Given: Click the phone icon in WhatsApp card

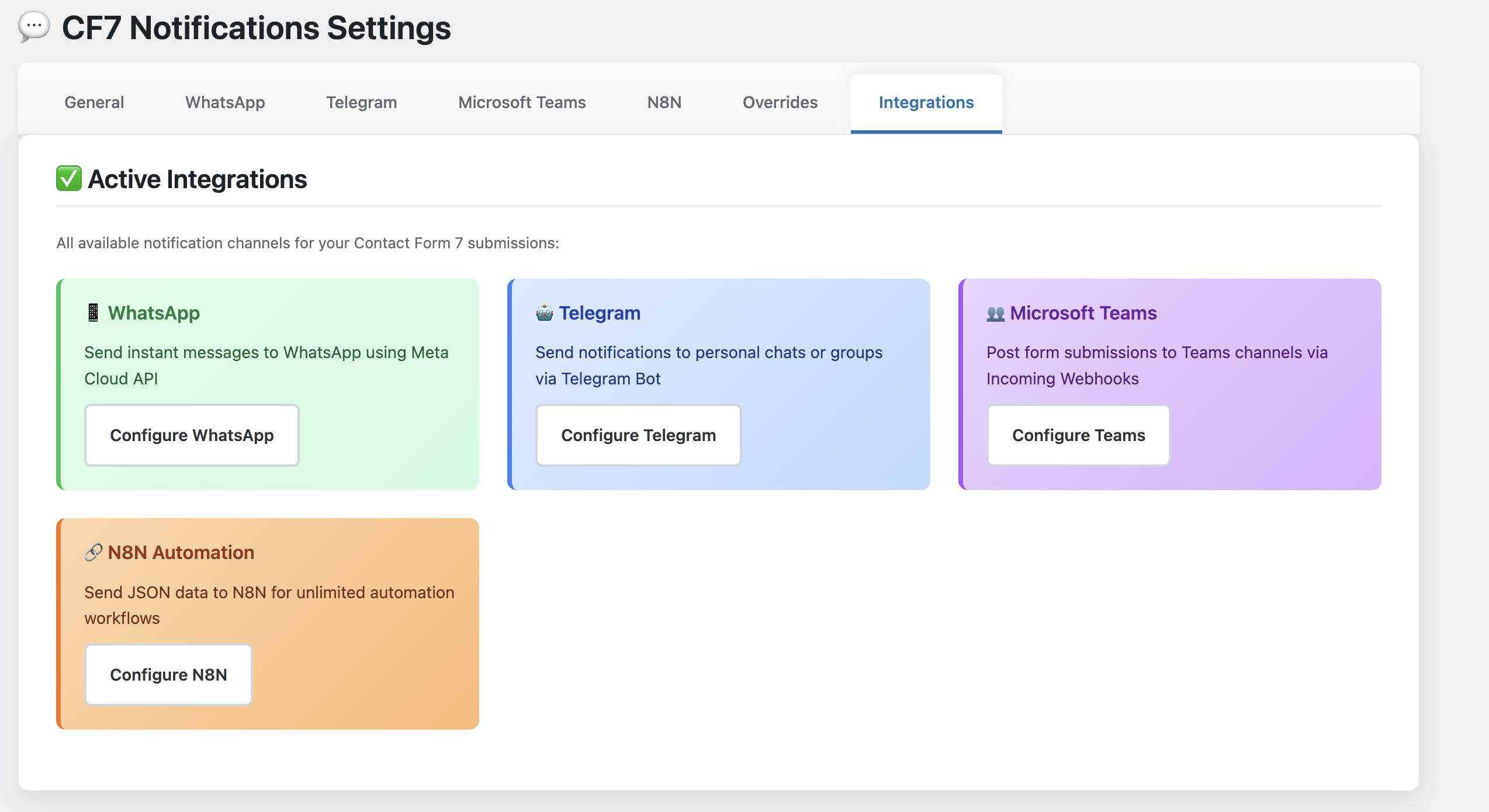Looking at the screenshot, I should (93, 313).
